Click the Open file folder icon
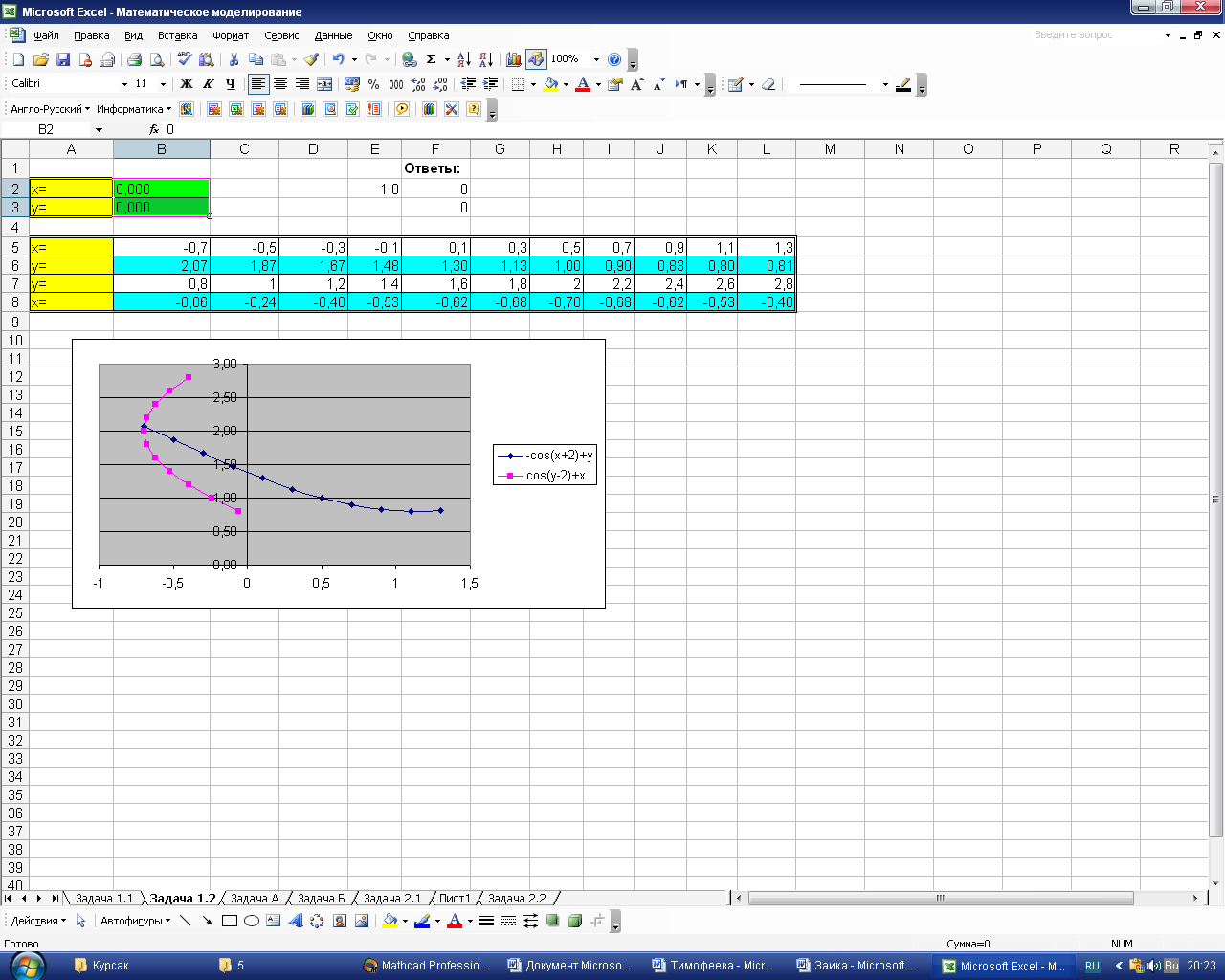 click(40, 59)
